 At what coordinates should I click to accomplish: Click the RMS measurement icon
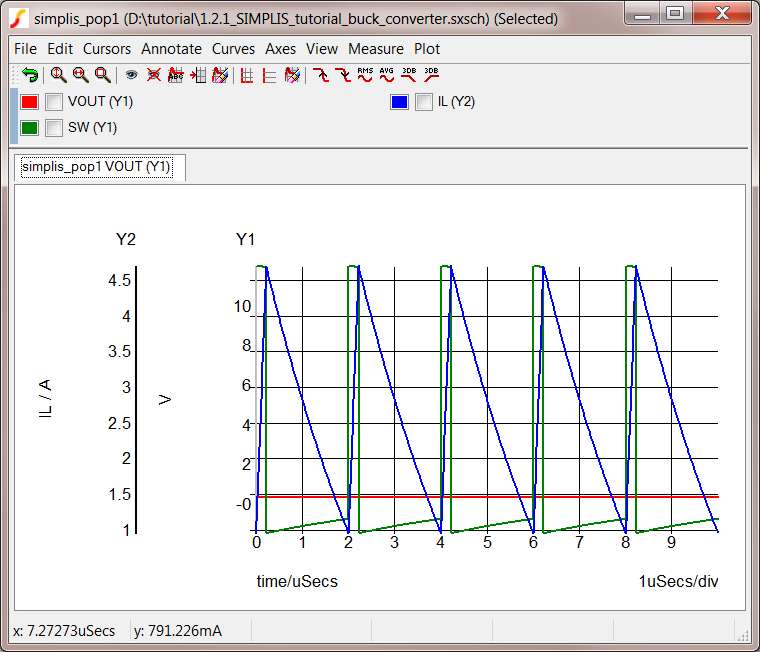(x=365, y=75)
